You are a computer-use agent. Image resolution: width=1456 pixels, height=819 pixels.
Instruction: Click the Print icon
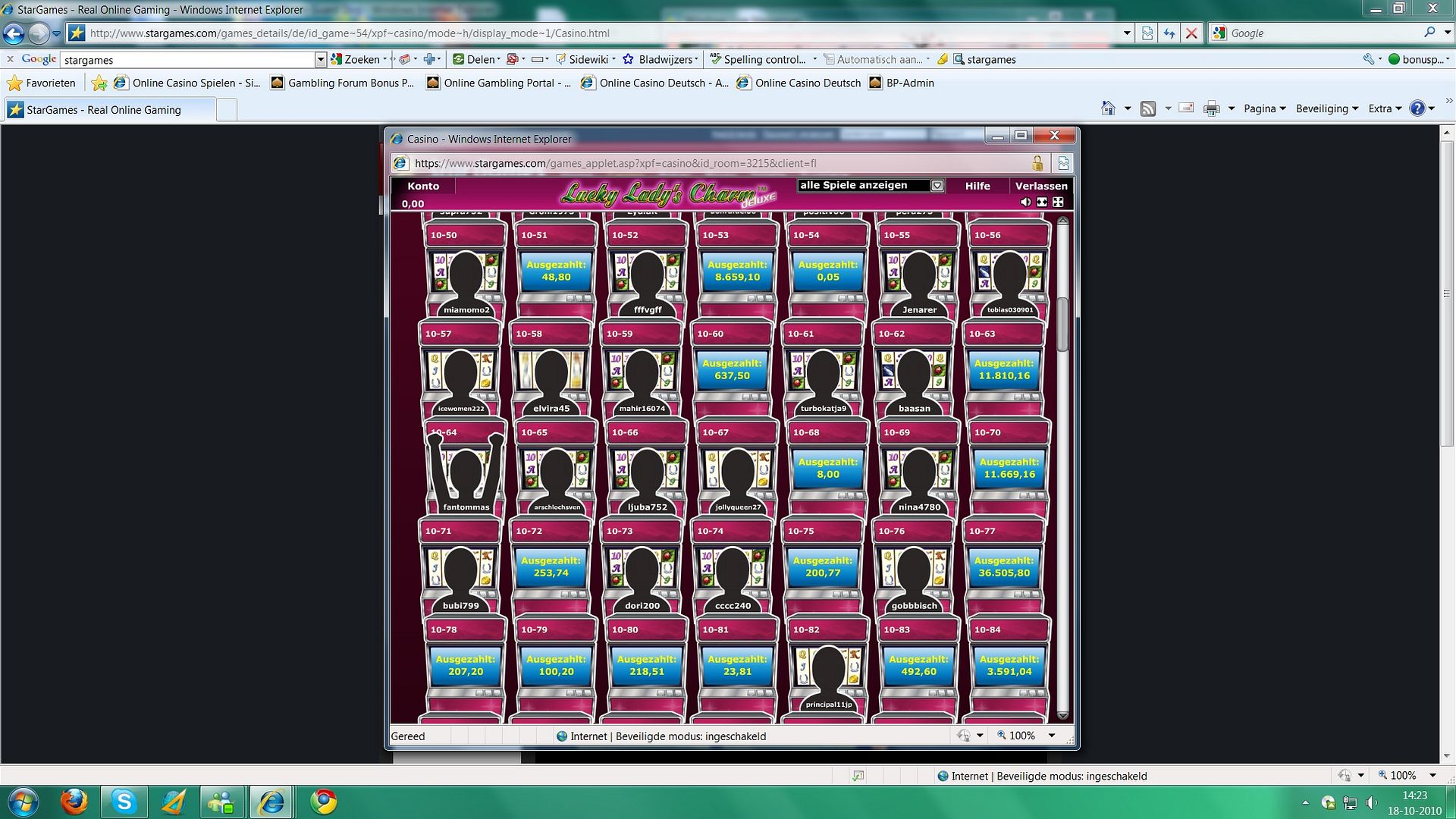(x=1212, y=108)
